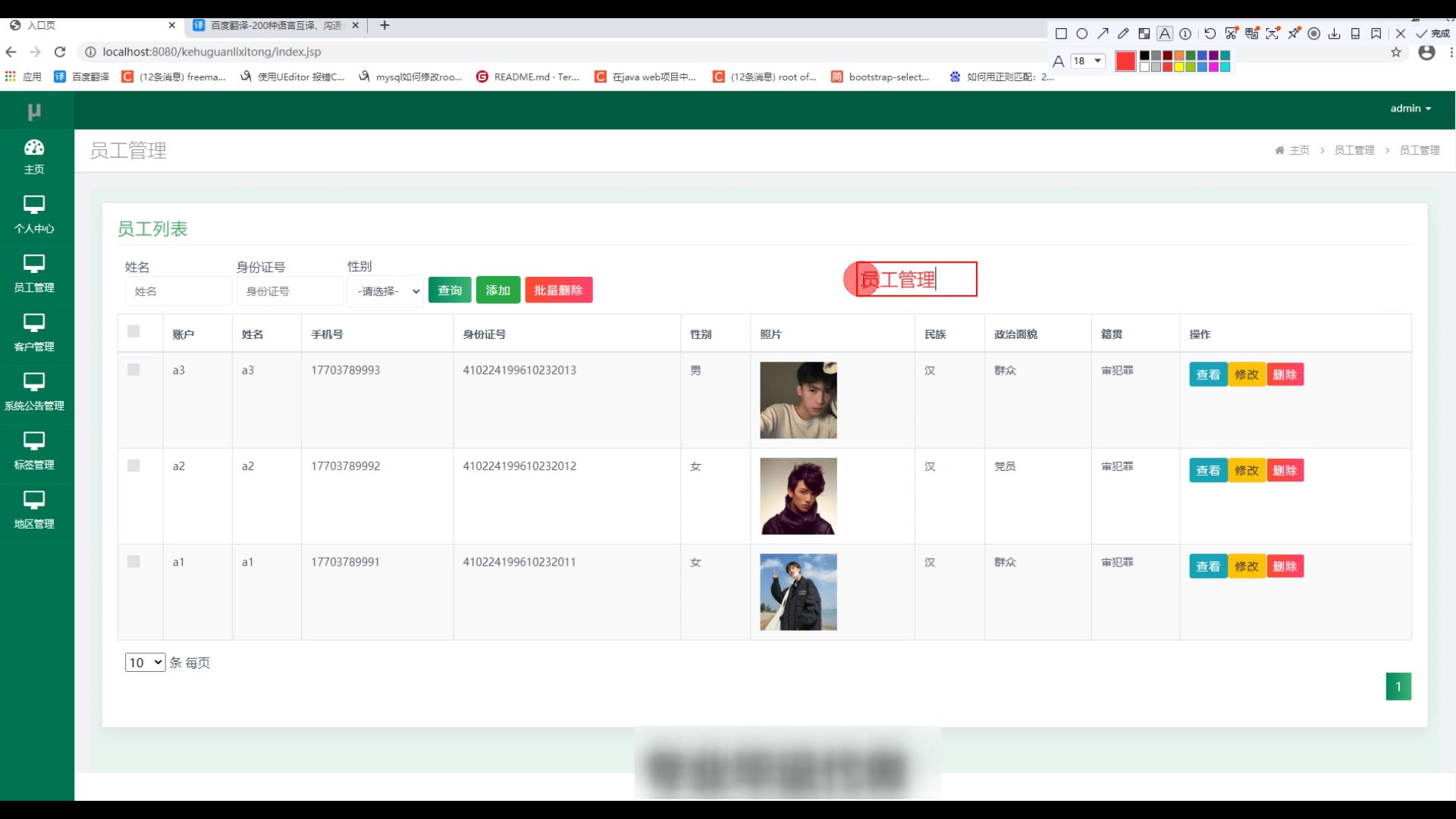
Task: Click the current red color preview
Action: click(x=1125, y=61)
